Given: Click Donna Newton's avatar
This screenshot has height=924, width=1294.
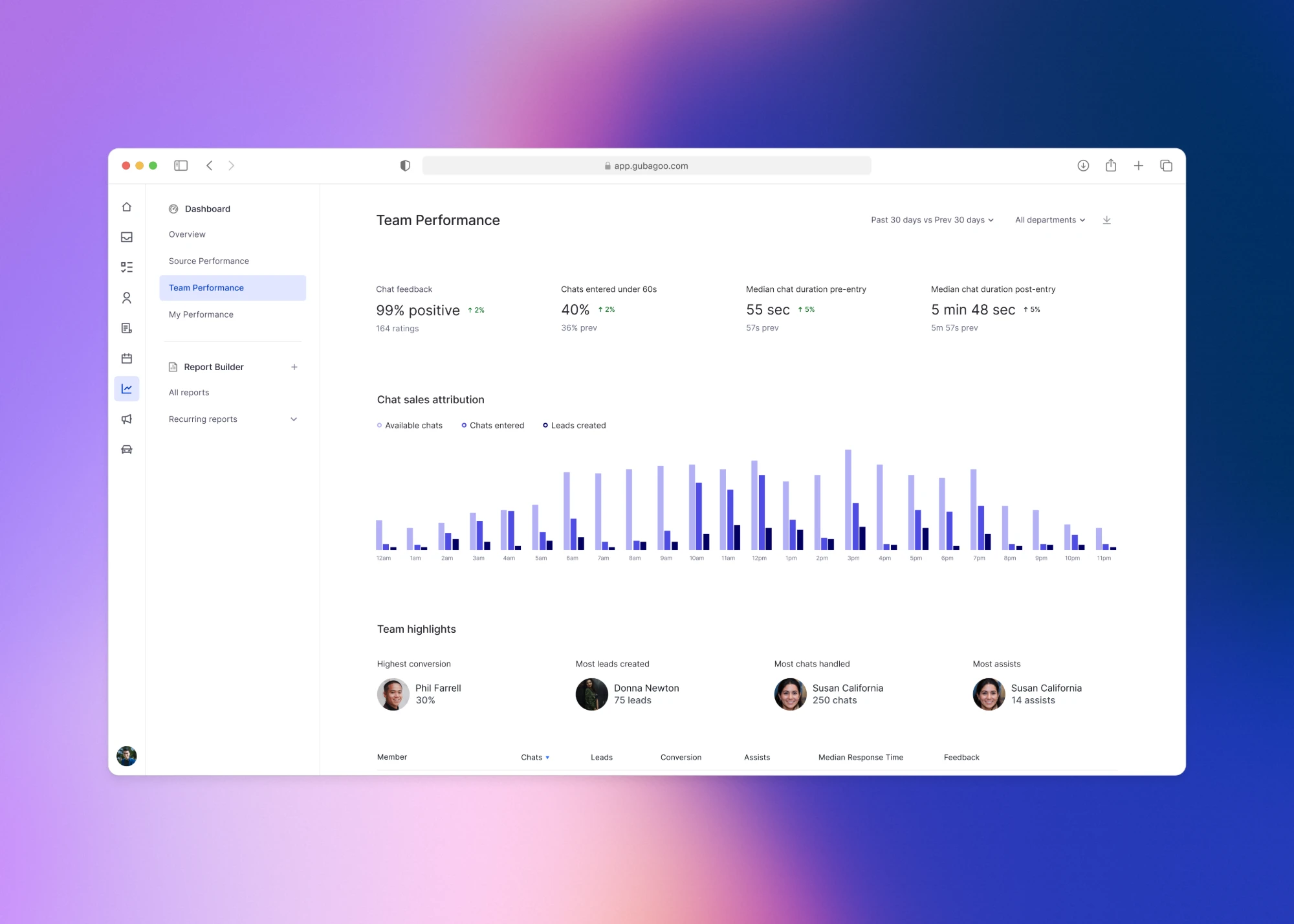Looking at the screenshot, I should 592,694.
